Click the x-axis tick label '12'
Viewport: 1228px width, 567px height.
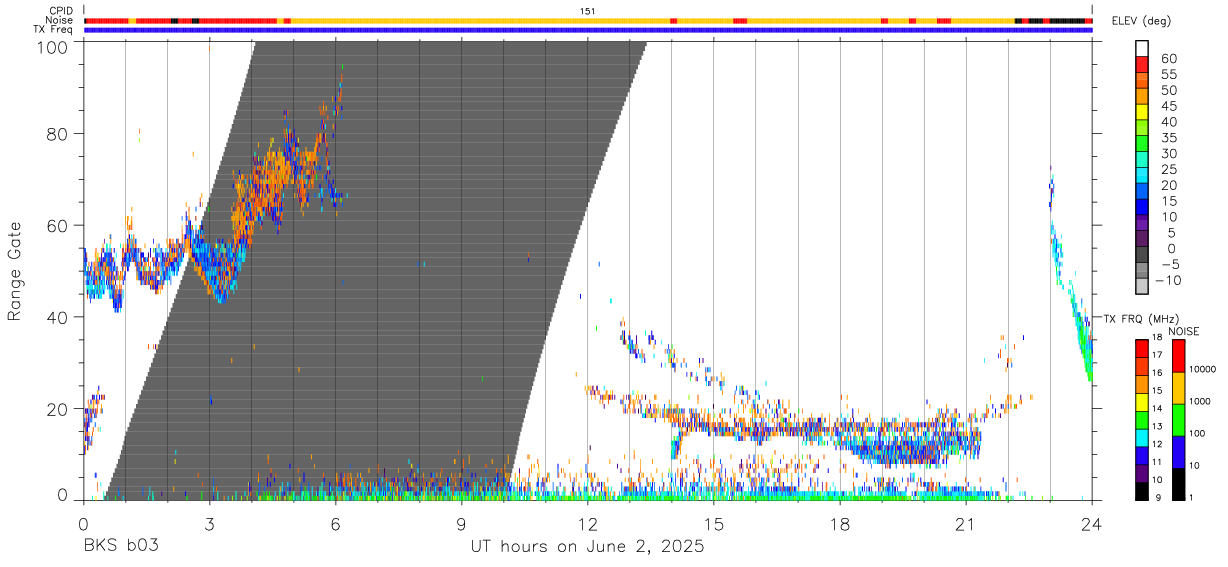tap(588, 524)
